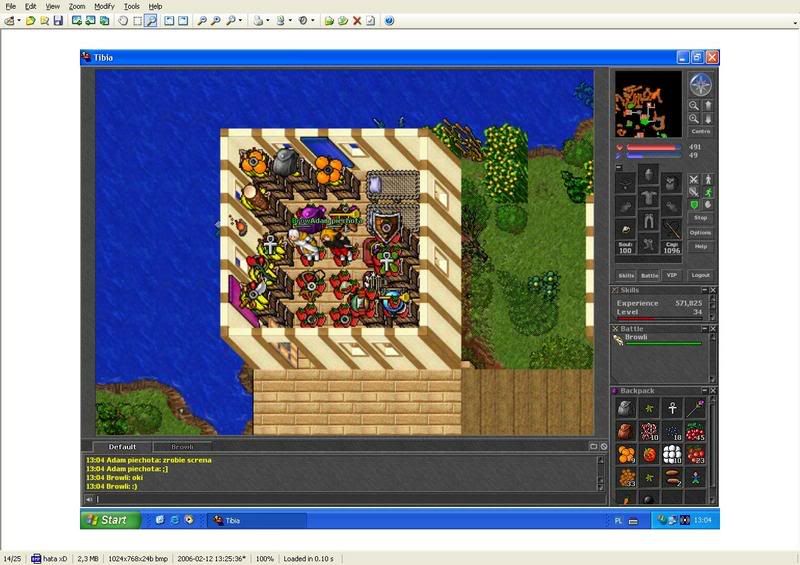
Task: Click minimap zoom-out magnifier in Tibia
Action: pyautogui.click(x=694, y=106)
